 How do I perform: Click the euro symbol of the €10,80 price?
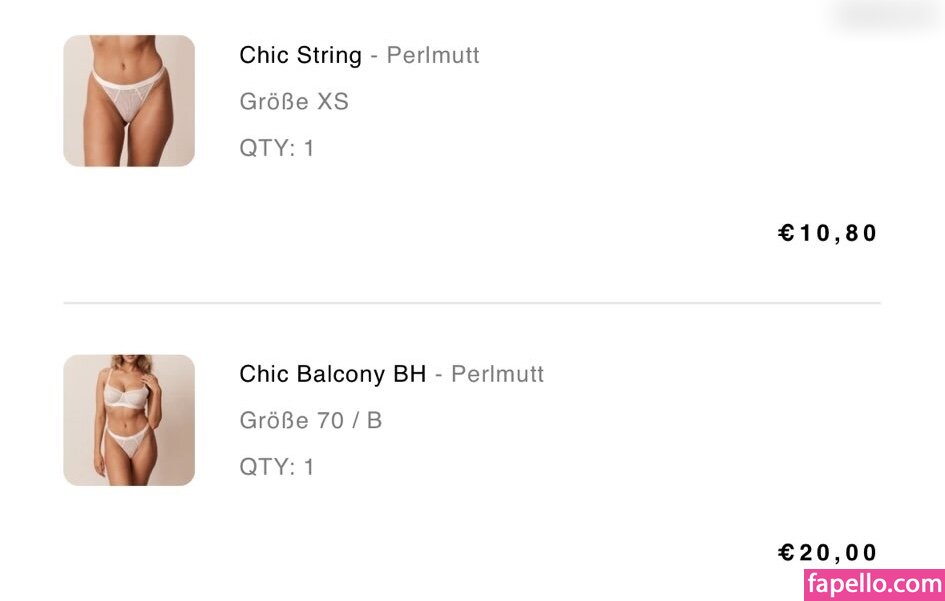tap(787, 233)
